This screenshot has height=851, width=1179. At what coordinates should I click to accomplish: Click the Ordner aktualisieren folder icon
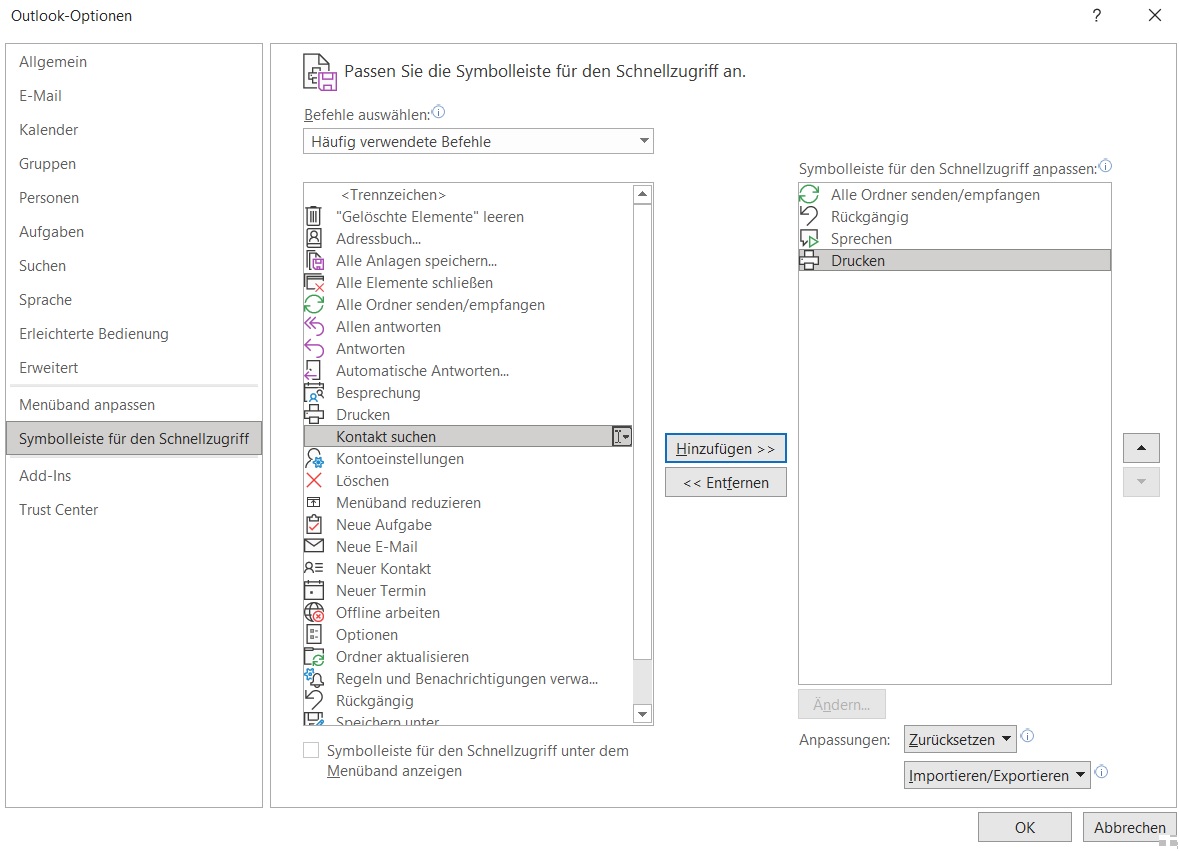[314, 656]
